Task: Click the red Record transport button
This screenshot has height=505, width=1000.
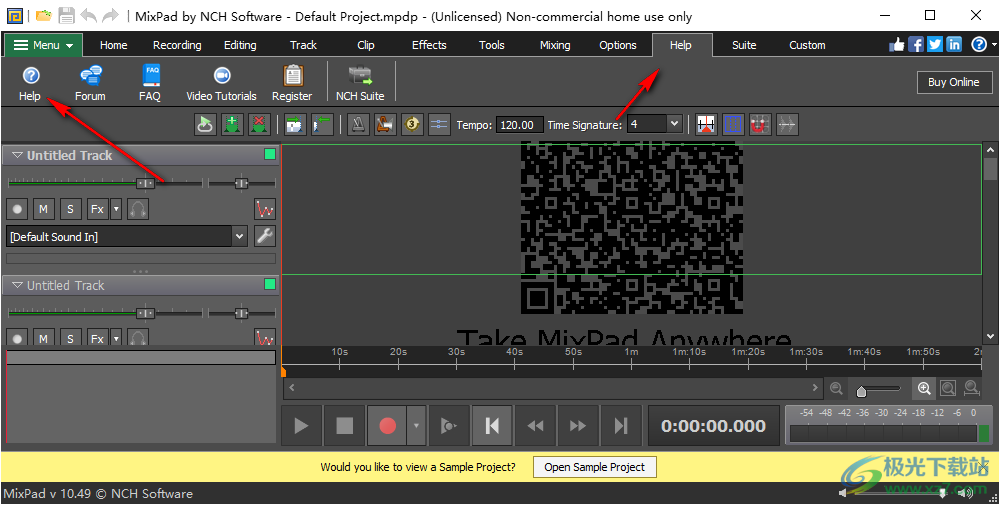Action: pyautogui.click(x=387, y=425)
